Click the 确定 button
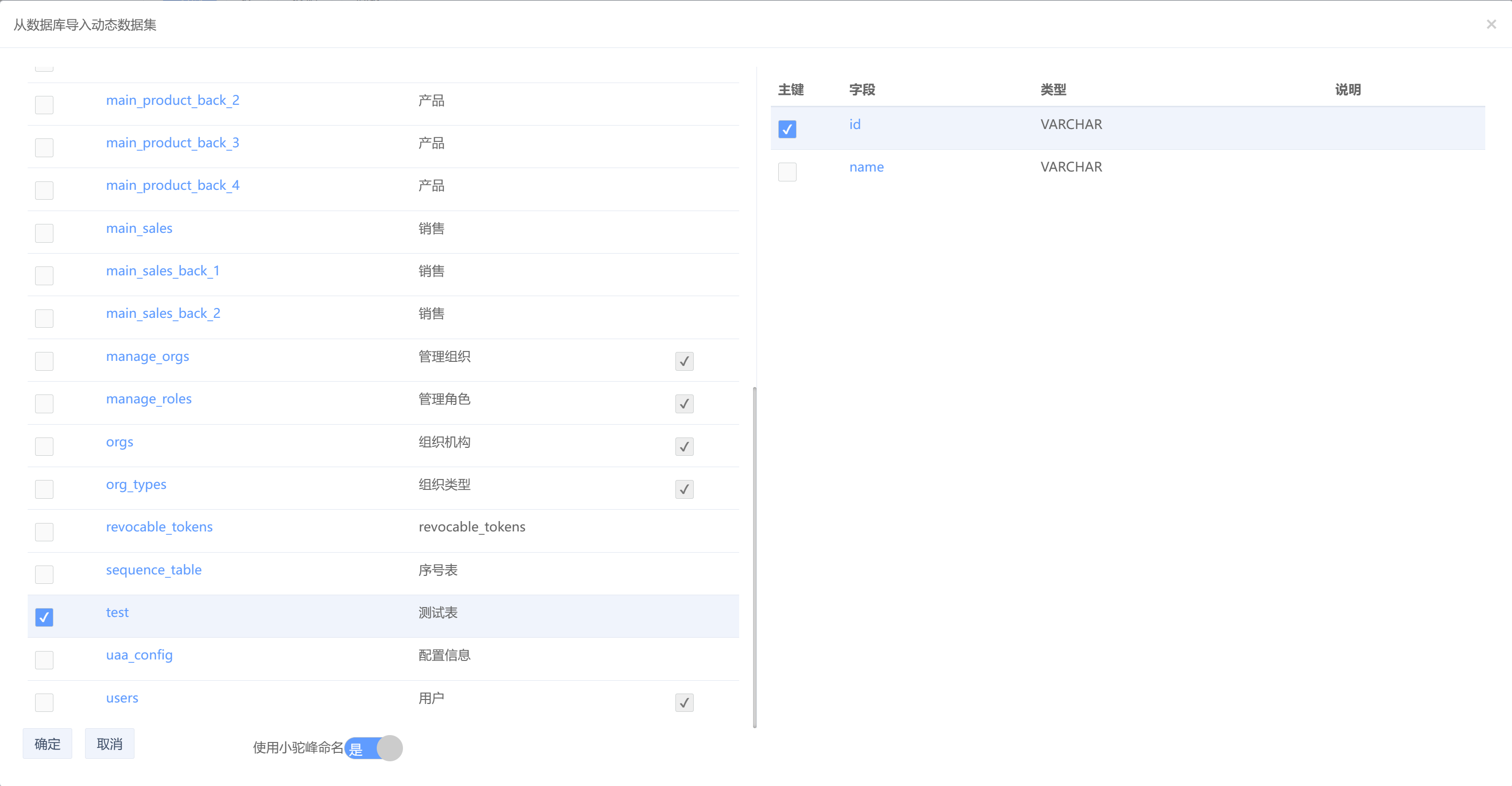 click(x=47, y=744)
